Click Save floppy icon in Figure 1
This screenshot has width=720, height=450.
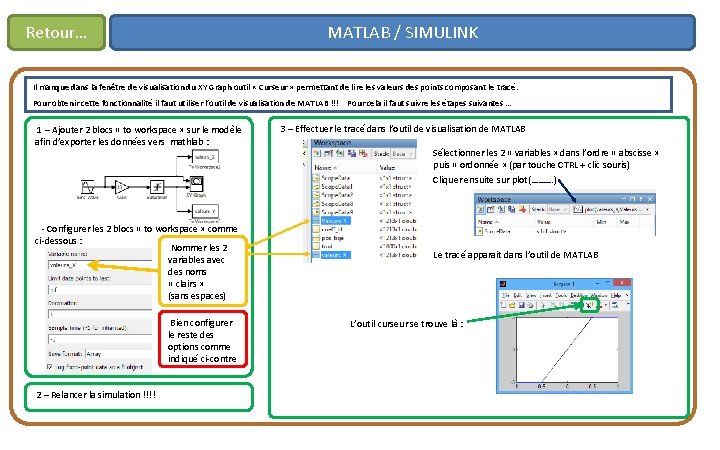(522, 305)
